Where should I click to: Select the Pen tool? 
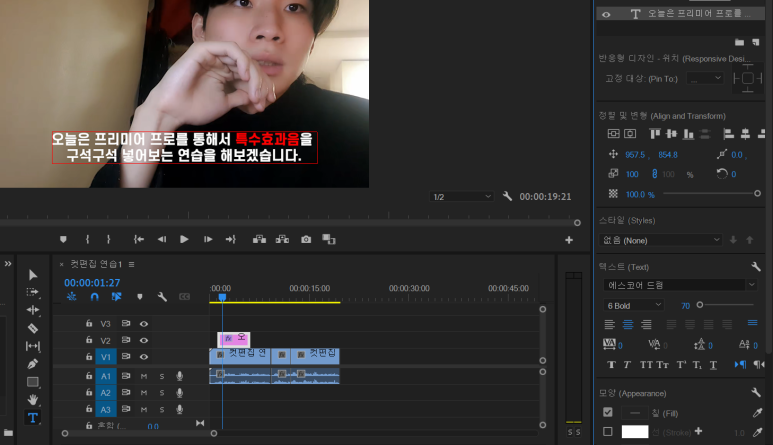[33, 364]
